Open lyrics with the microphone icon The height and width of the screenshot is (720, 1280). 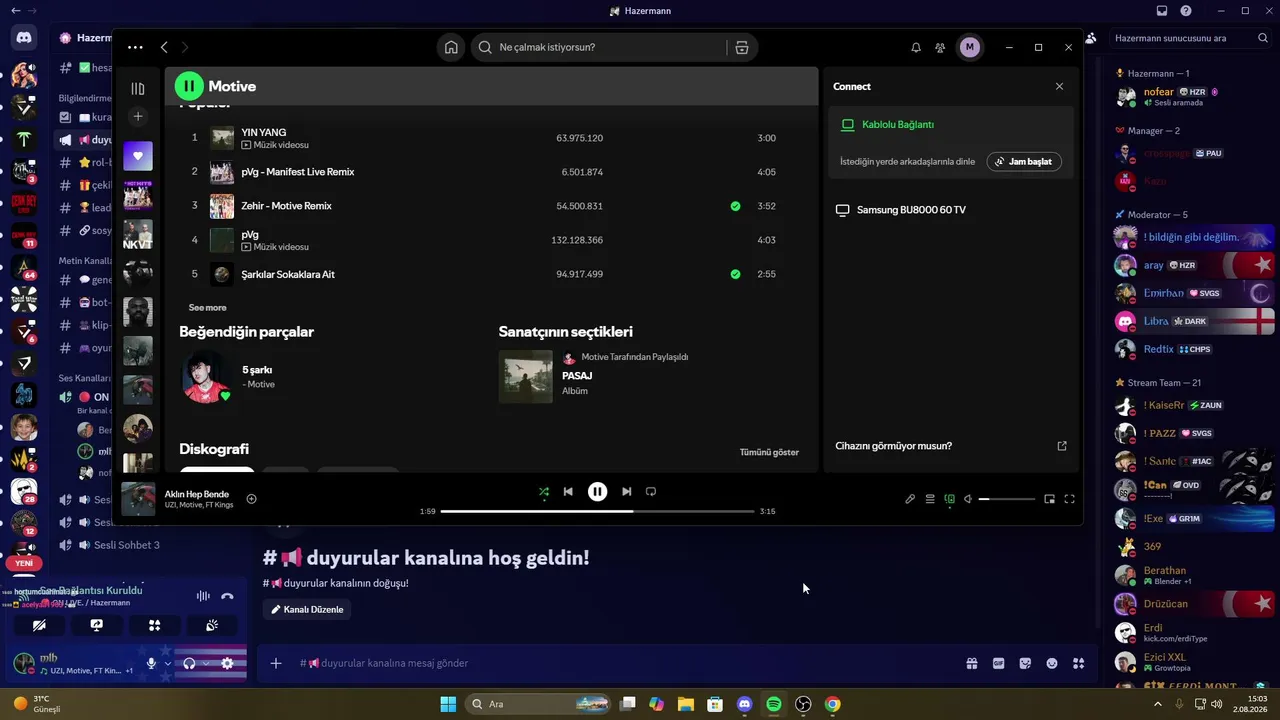(910, 499)
